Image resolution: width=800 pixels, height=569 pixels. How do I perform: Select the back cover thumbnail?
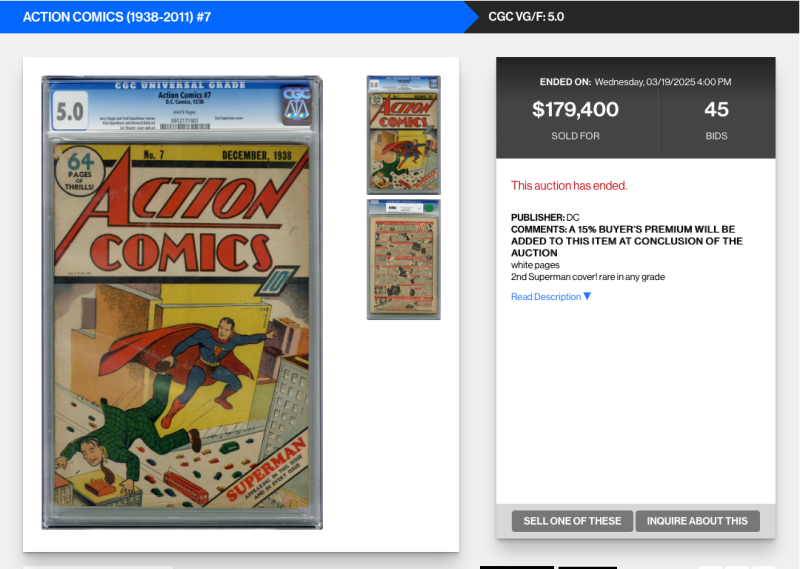click(404, 259)
